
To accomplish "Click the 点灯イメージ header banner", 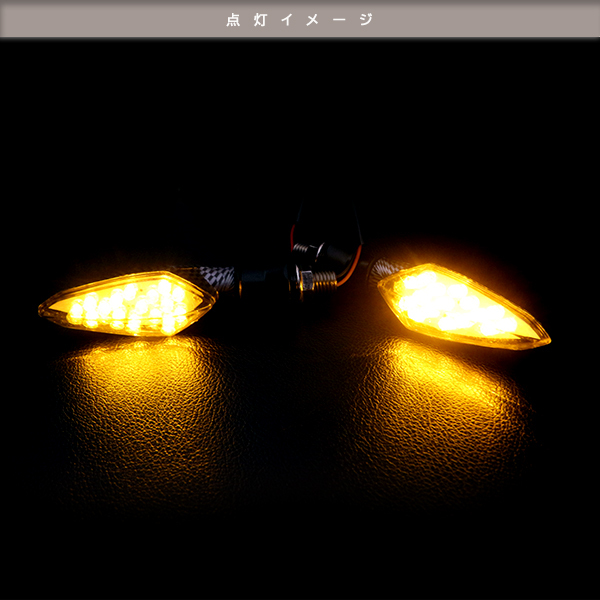I will [x=300, y=19].
